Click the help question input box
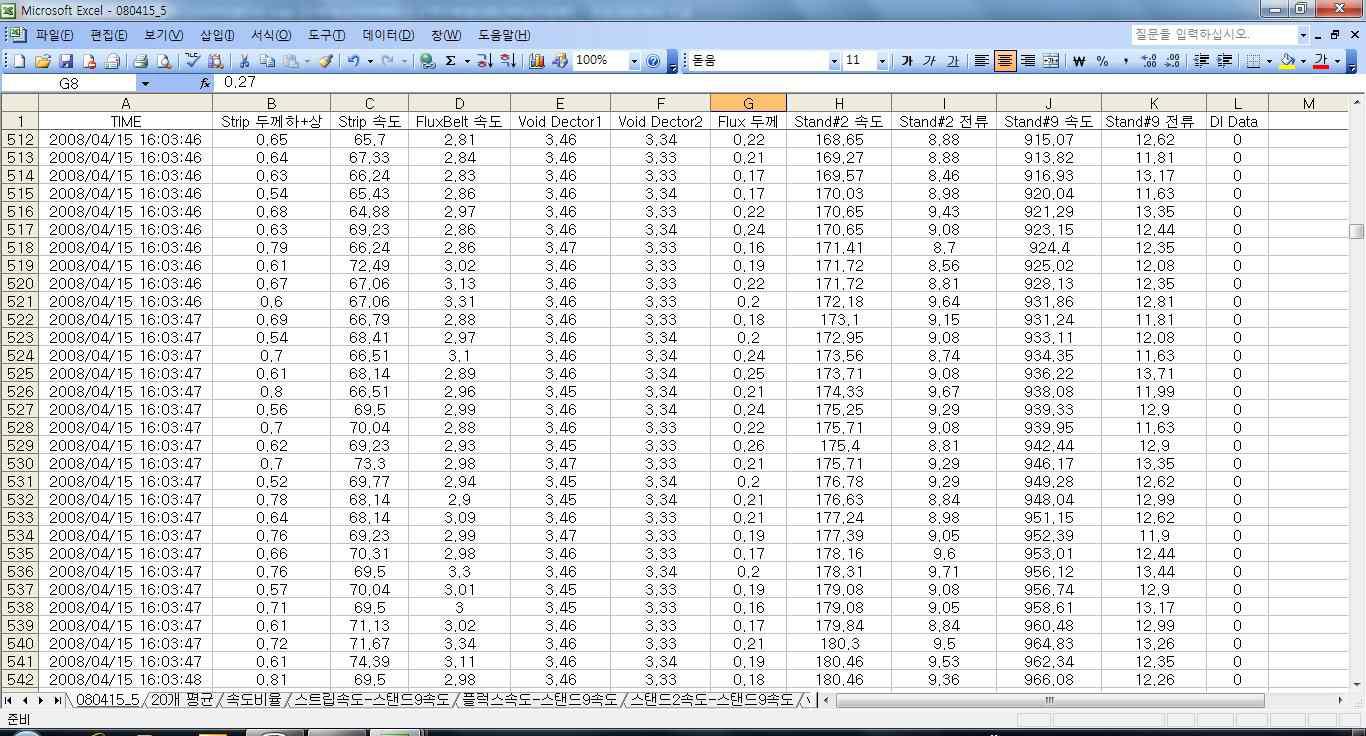 (x=1214, y=34)
